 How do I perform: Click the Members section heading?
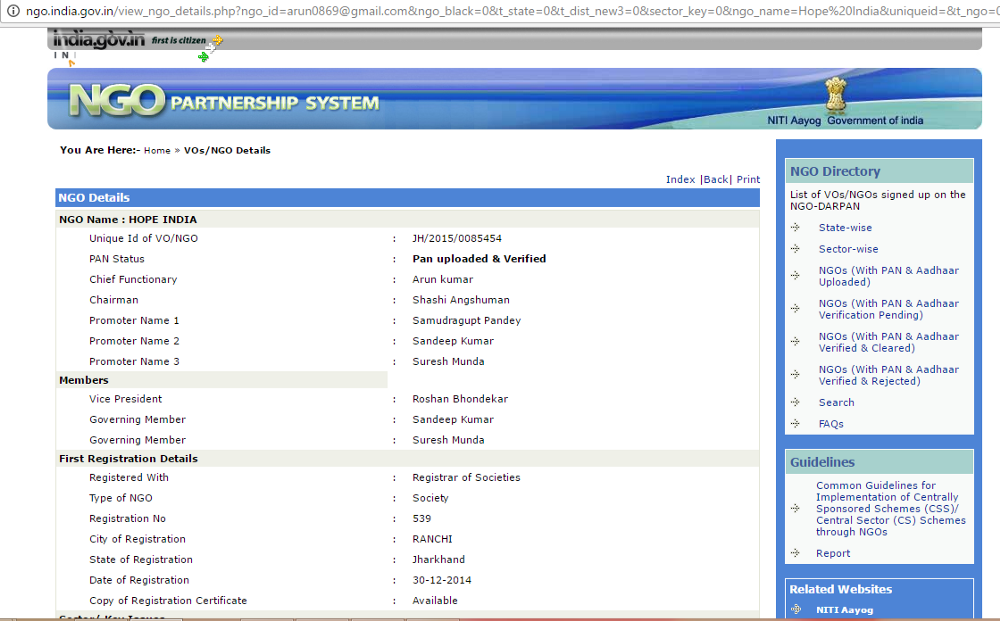coord(84,380)
